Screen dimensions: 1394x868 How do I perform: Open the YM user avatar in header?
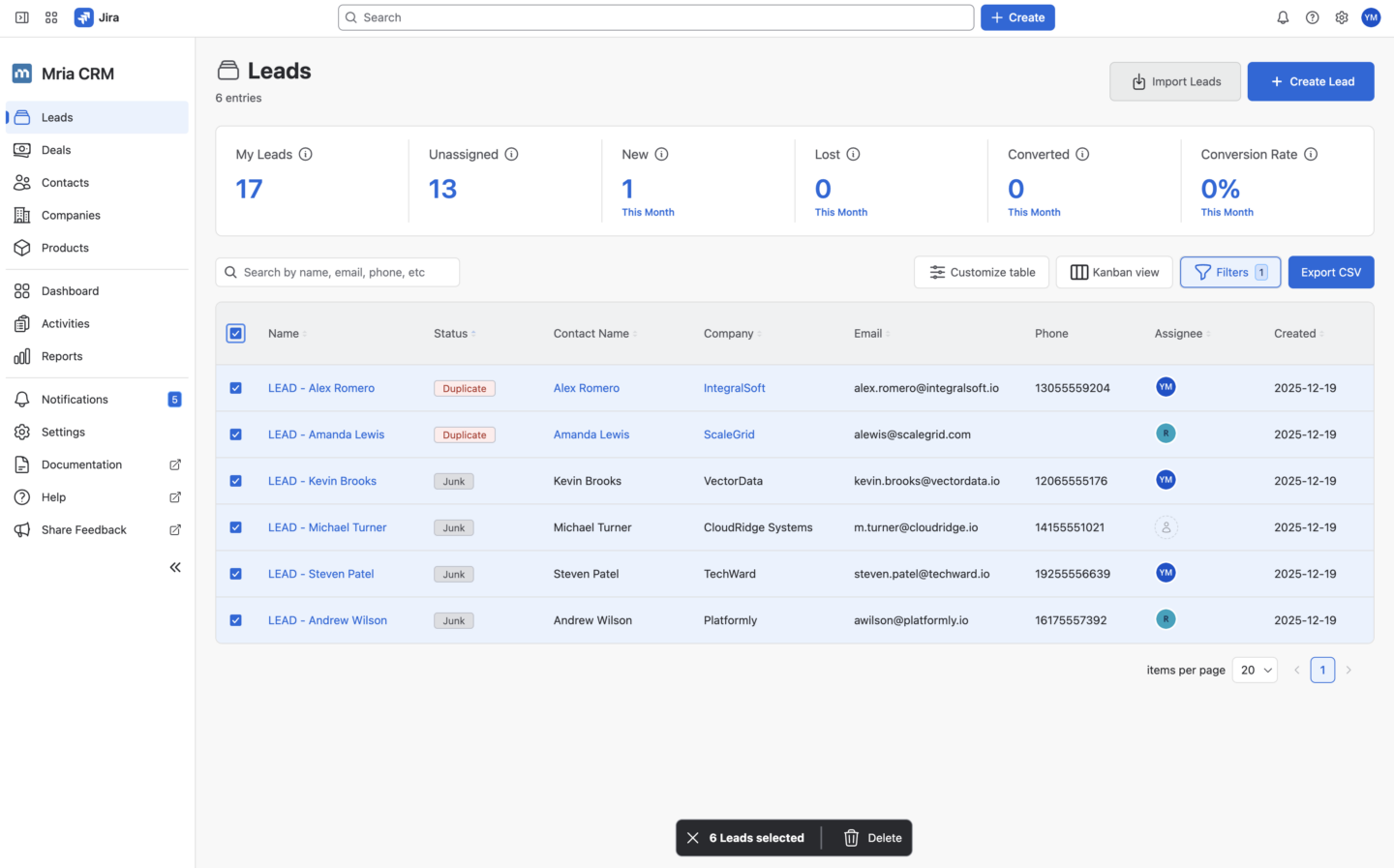coord(1371,17)
